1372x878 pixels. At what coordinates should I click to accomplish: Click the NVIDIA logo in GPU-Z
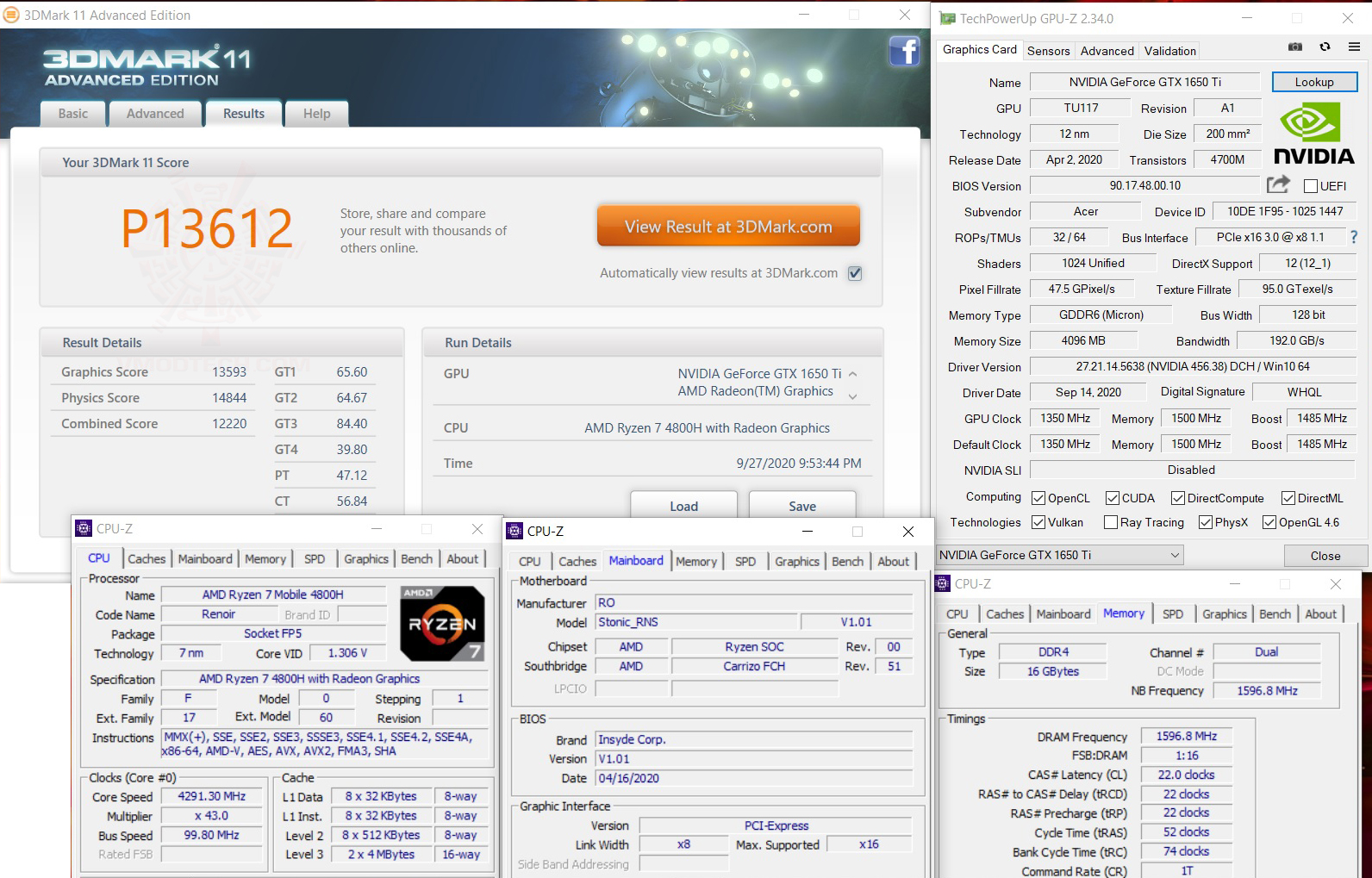(1313, 132)
